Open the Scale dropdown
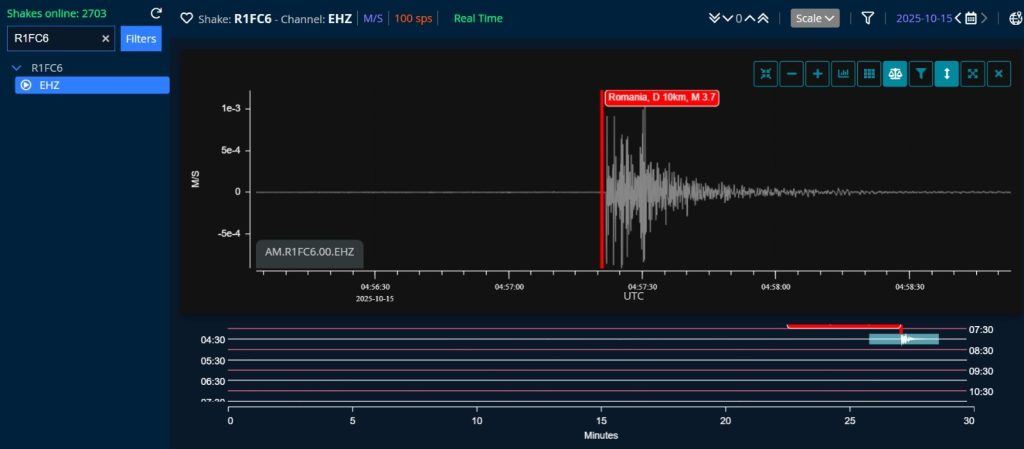The height and width of the screenshot is (449, 1024). coord(815,18)
